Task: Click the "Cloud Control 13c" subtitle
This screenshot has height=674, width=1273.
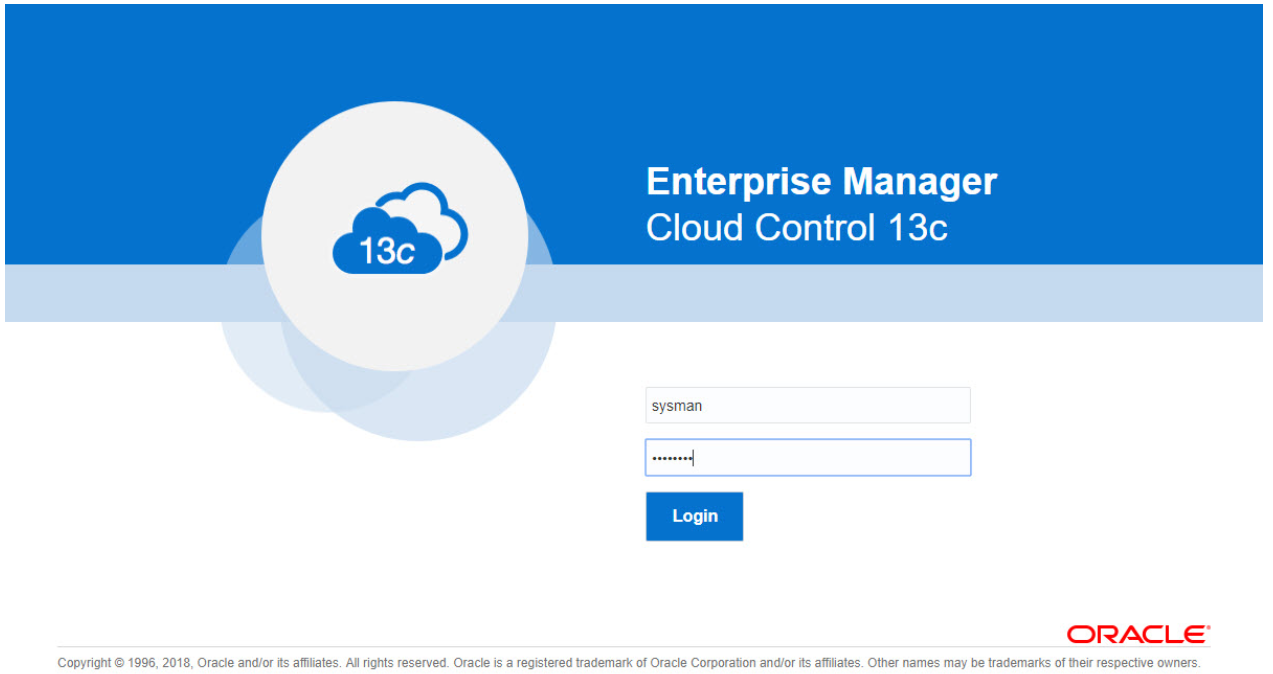Action: 796,228
